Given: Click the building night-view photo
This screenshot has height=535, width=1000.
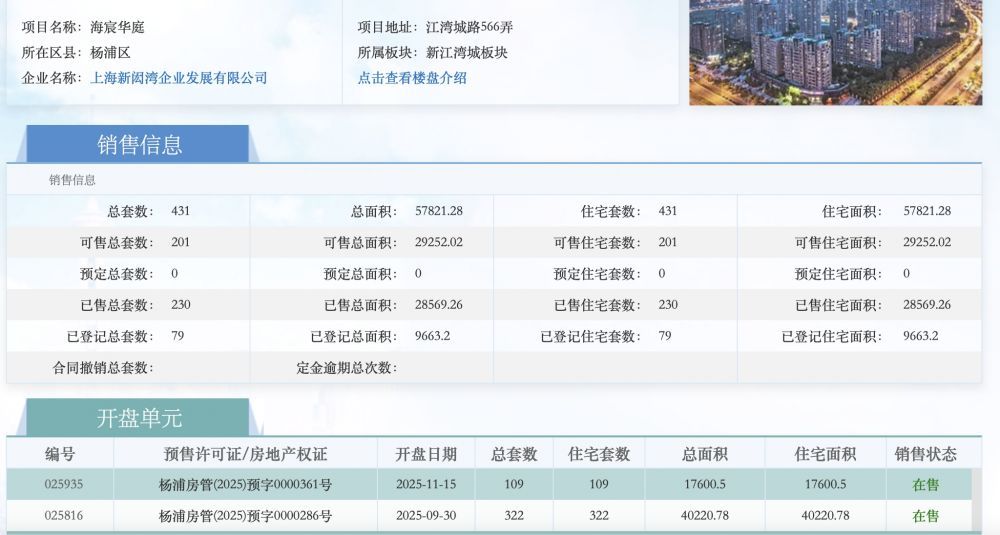Looking at the screenshot, I should click(835, 50).
